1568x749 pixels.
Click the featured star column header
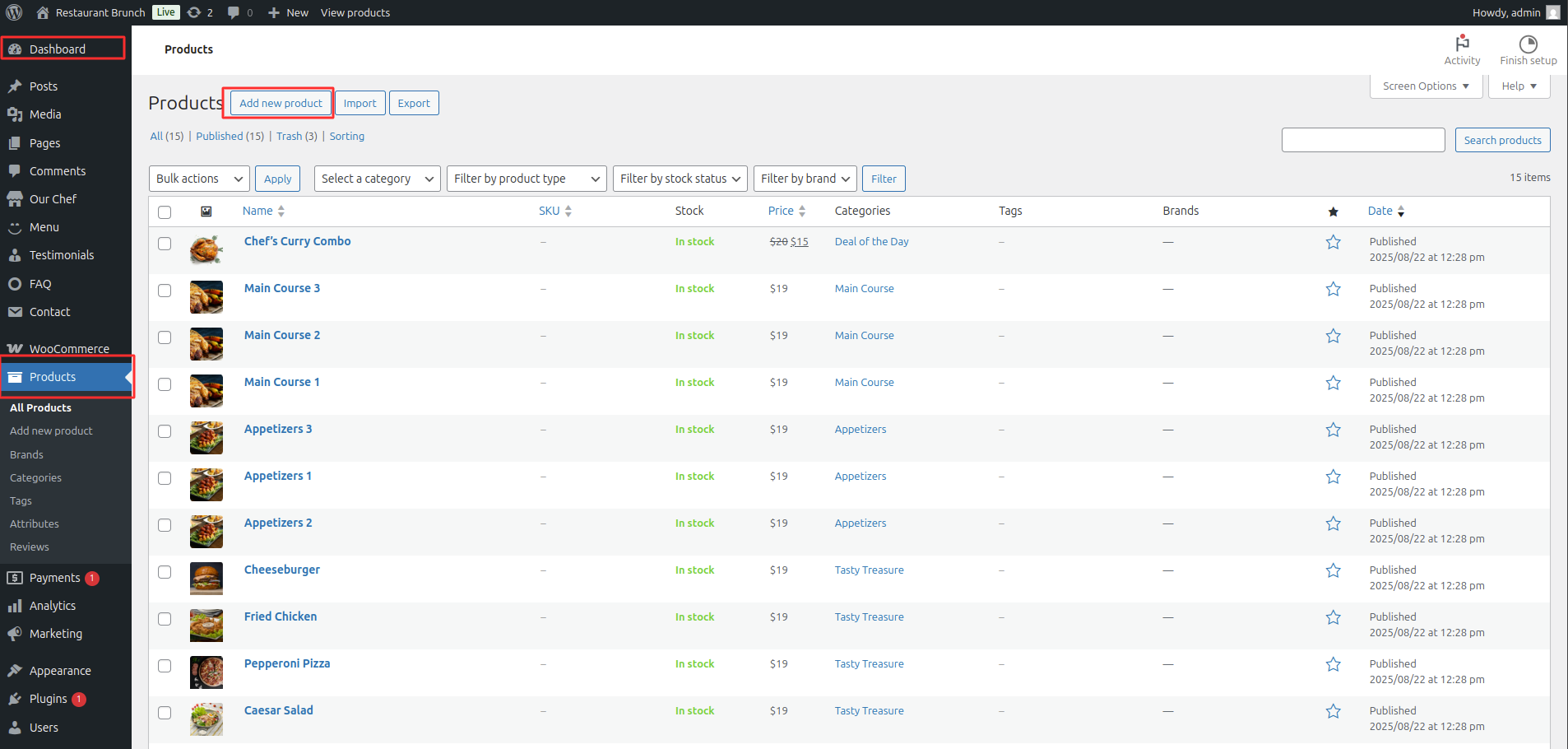coord(1333,212)
